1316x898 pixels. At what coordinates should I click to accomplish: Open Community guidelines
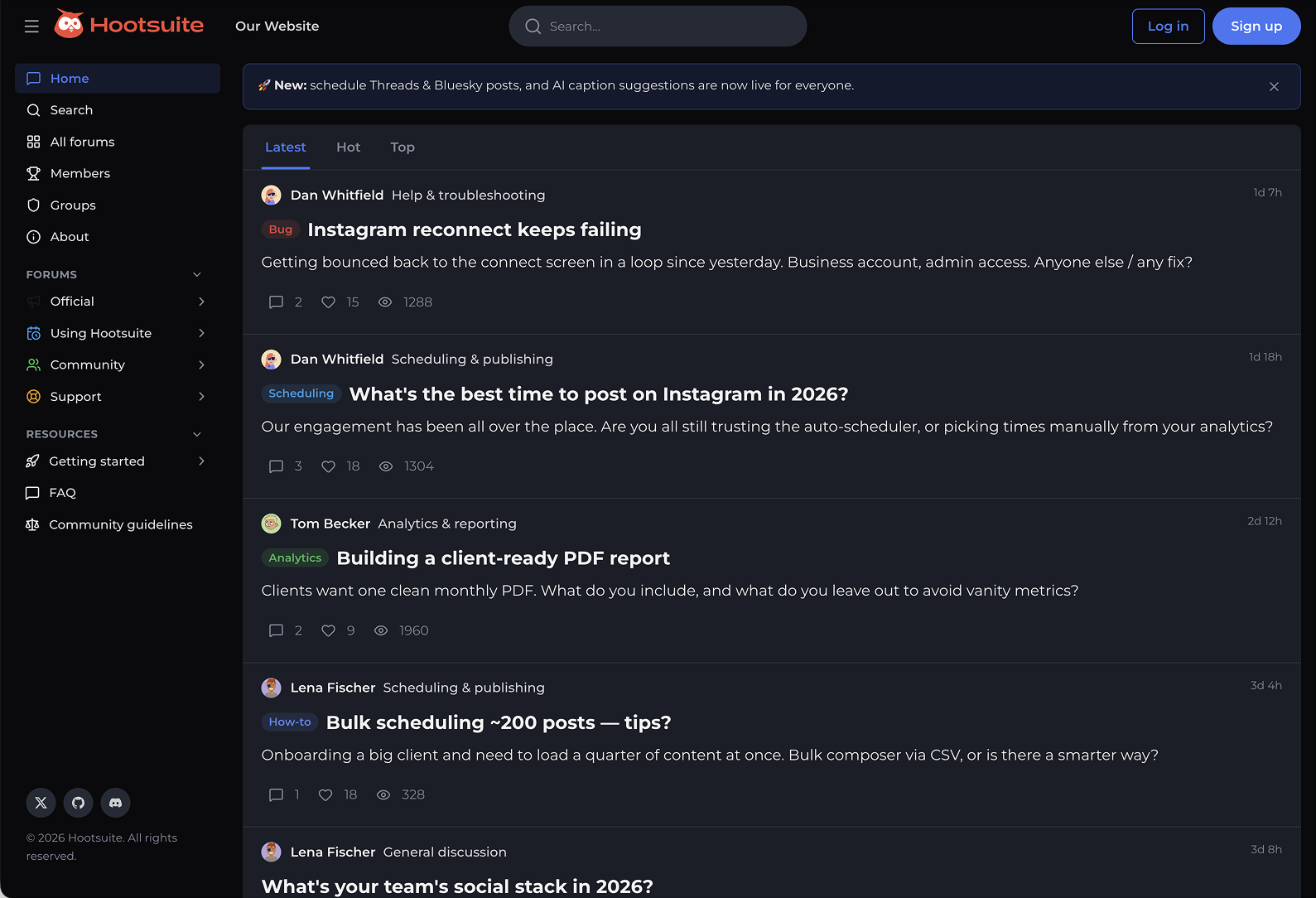point(118,524)
